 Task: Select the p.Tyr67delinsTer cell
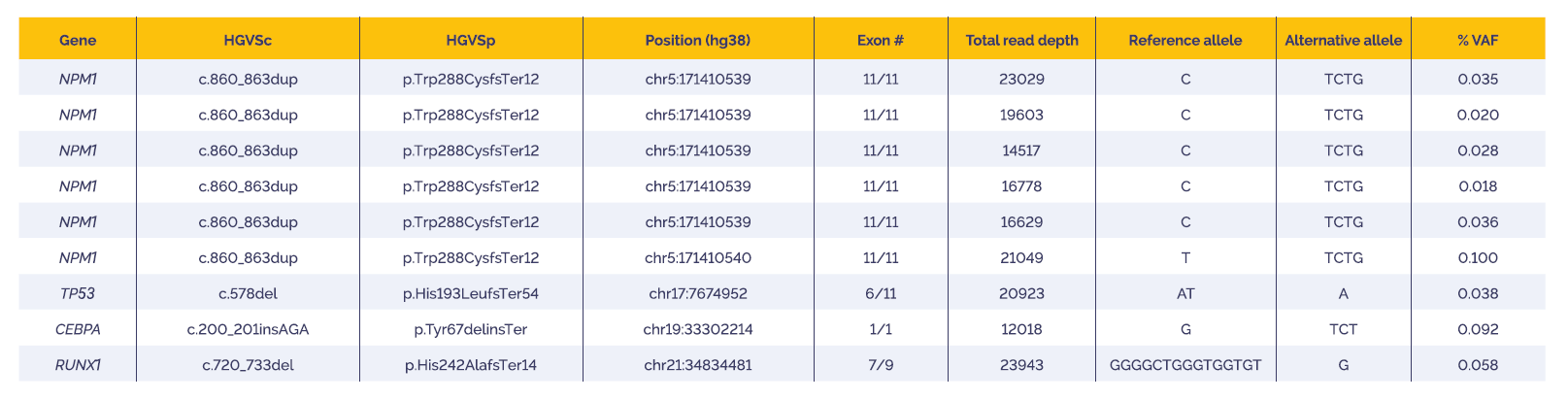coord(471,329)
